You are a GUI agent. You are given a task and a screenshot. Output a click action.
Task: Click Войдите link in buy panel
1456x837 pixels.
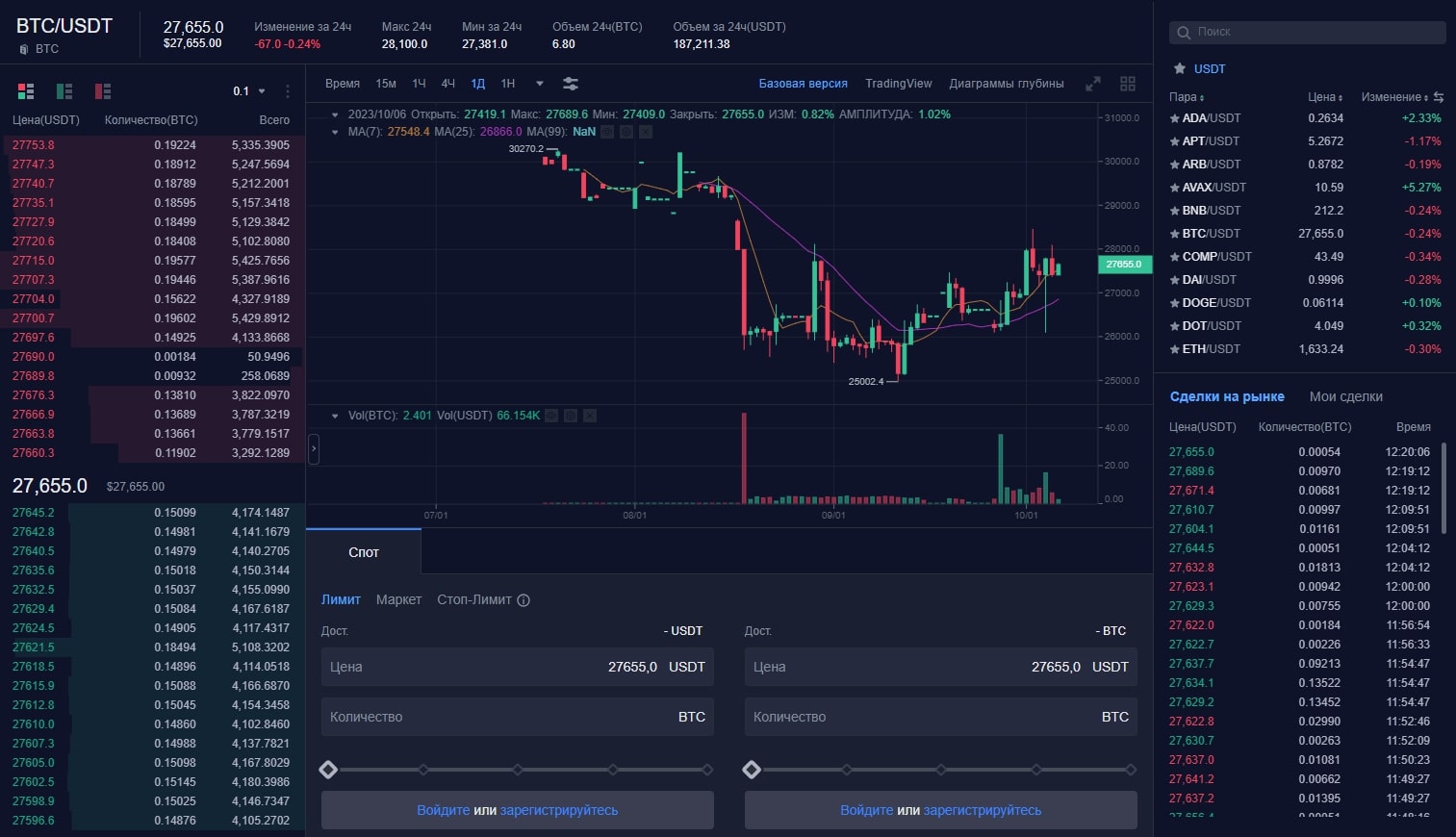pyautogui.click(x=444, y=810)
